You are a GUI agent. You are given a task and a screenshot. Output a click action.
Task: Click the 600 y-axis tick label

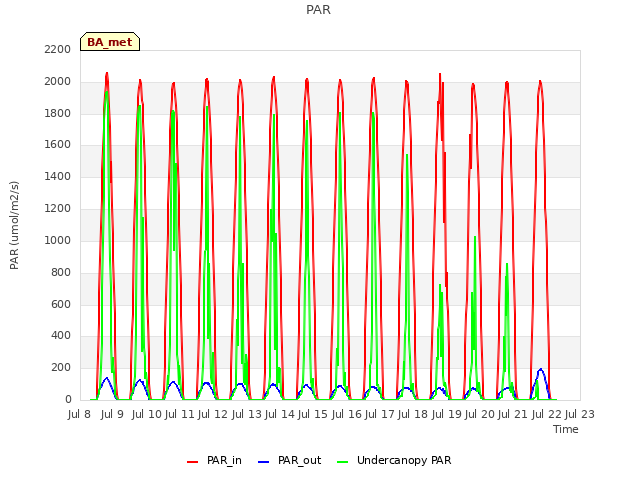tap(61, 304)
